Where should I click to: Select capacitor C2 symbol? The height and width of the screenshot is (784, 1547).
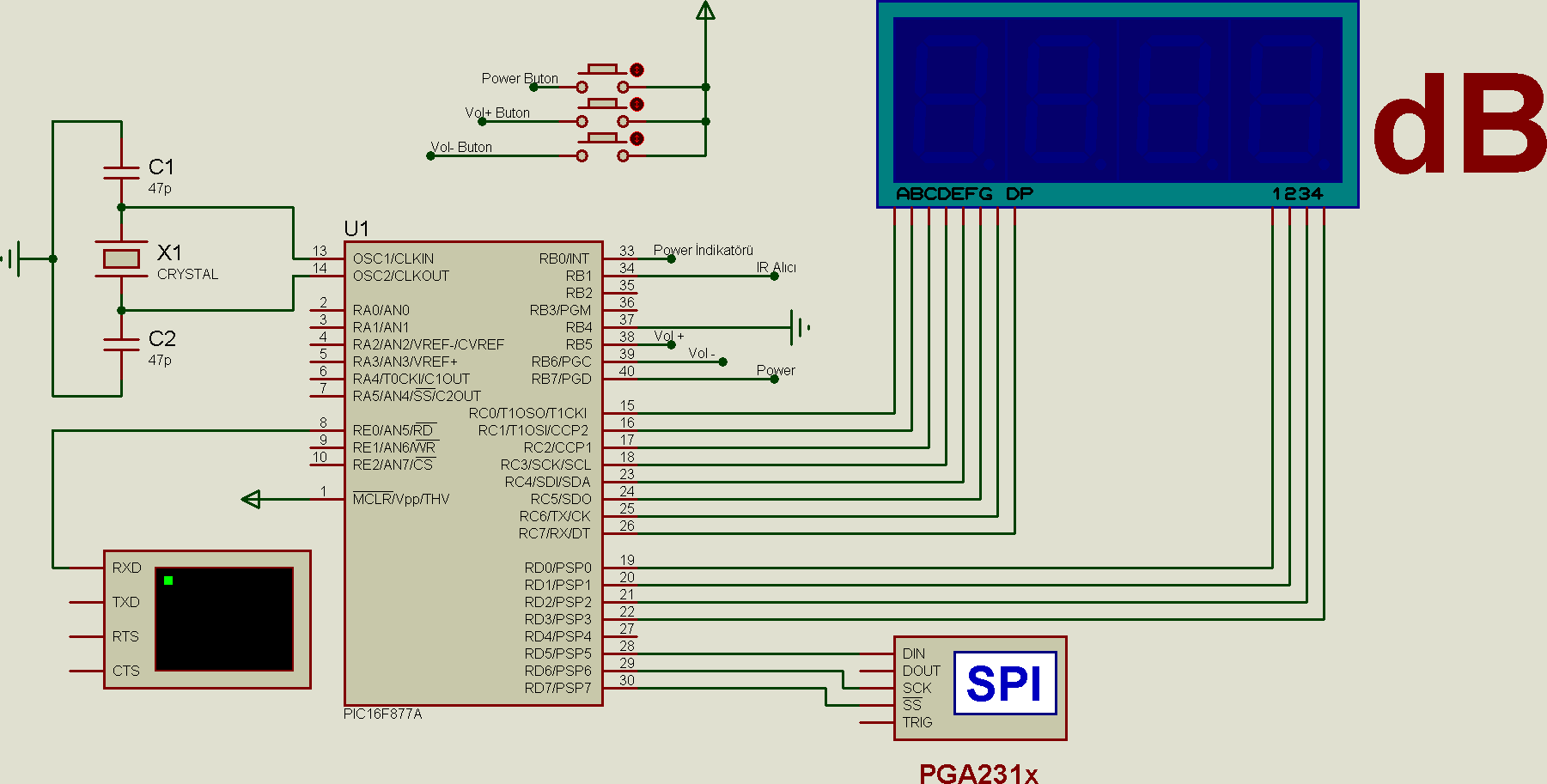point(121,344)
